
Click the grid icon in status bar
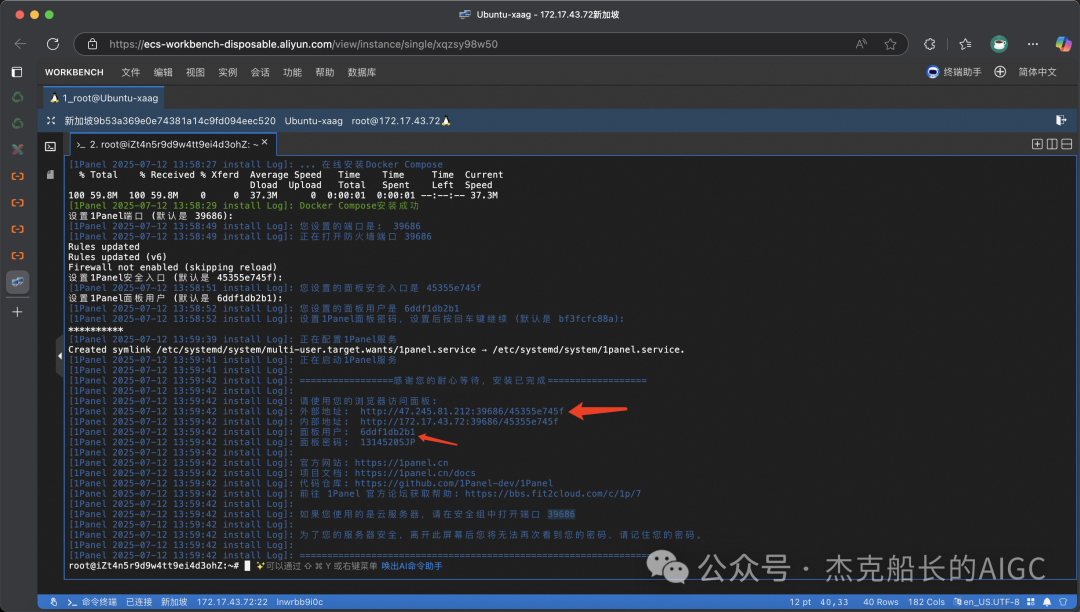1031,602
